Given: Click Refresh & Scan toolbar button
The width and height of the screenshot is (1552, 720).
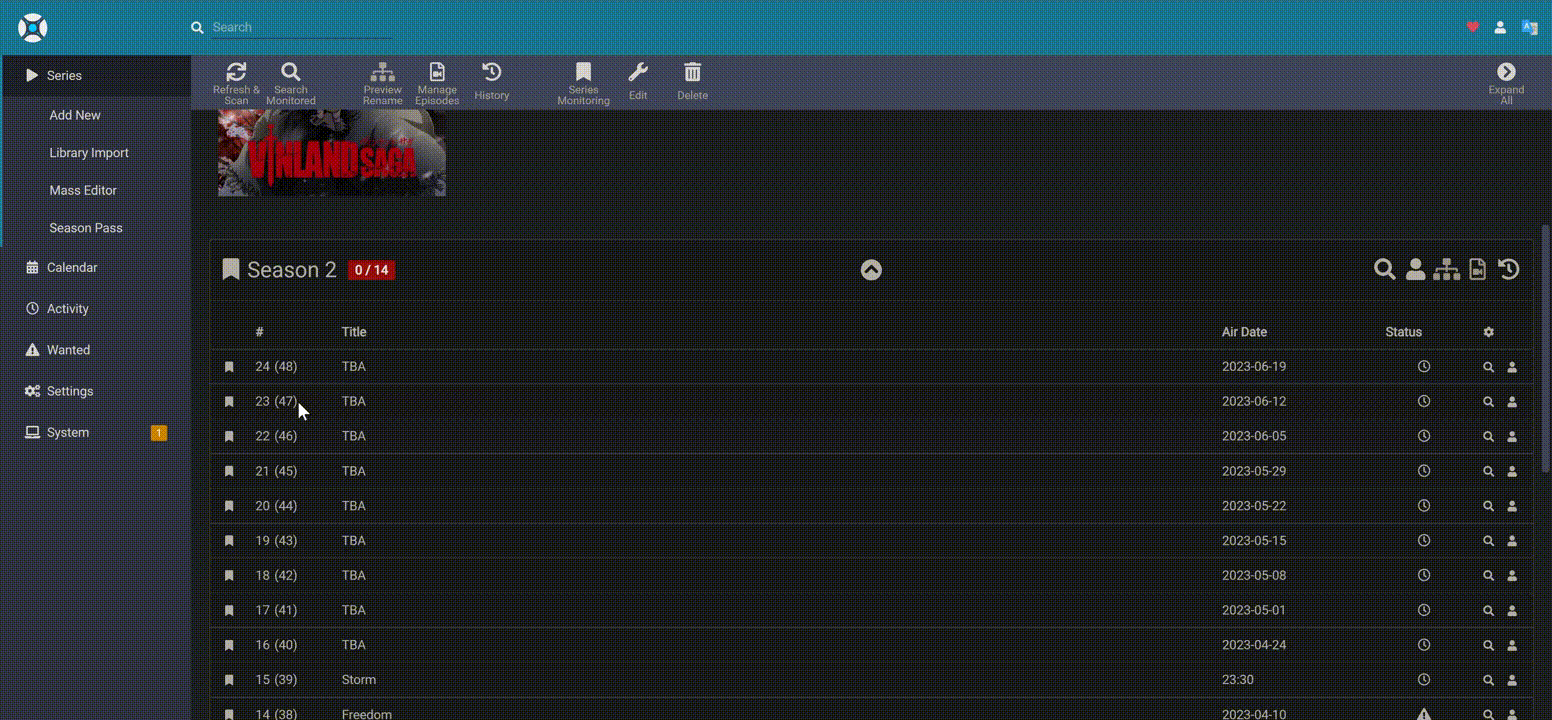Looking at the screenshot, I should [236, 83].
